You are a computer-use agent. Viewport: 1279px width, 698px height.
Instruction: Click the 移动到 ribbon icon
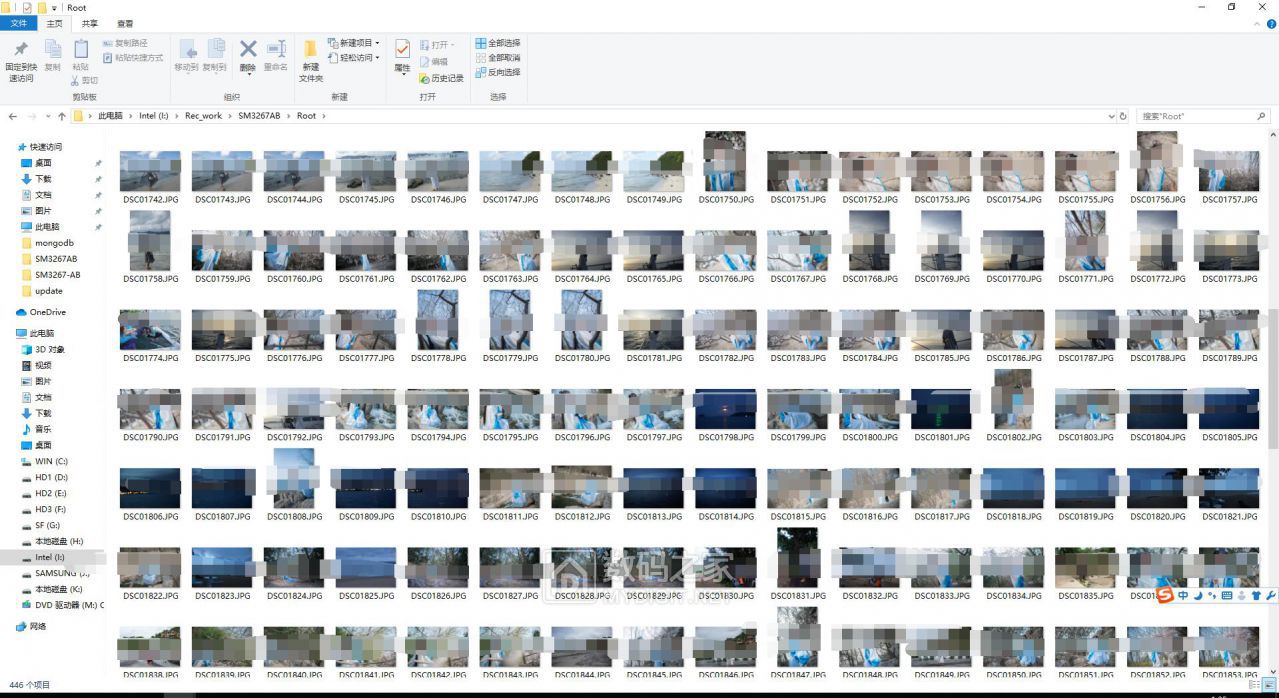[187, 49]
